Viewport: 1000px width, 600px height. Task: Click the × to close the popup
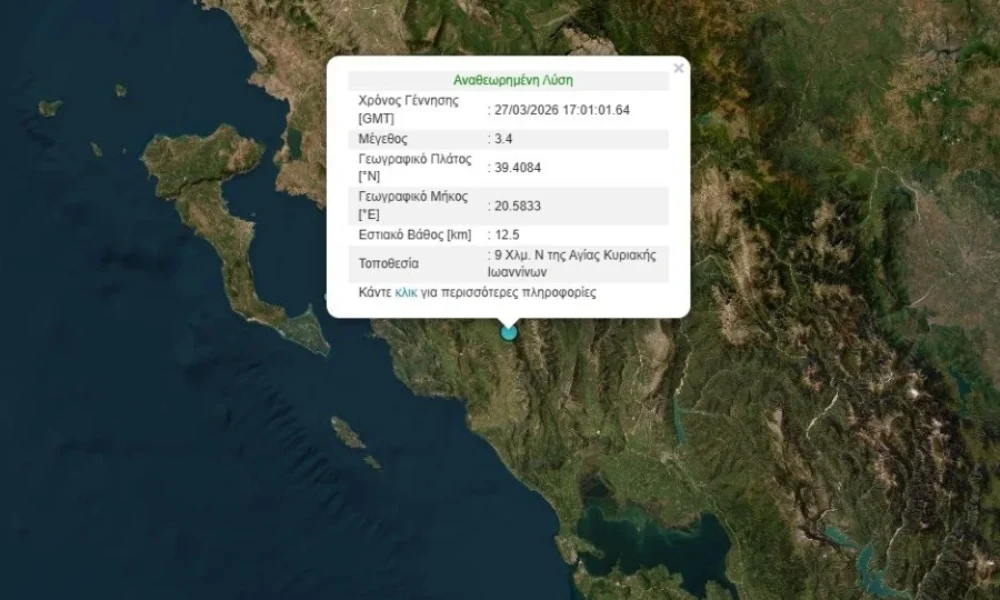(x=679, y=68)
